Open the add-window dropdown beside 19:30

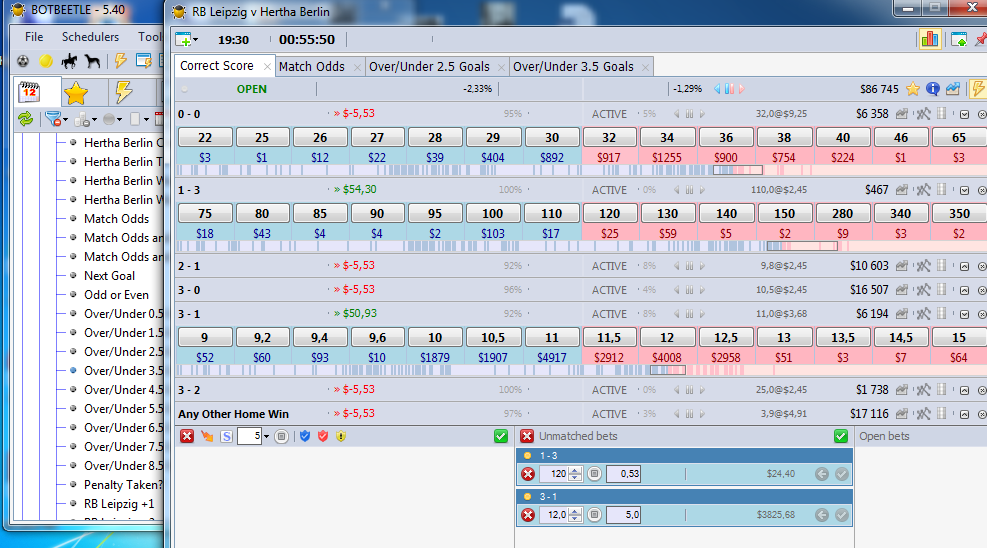tap(186, 40)
